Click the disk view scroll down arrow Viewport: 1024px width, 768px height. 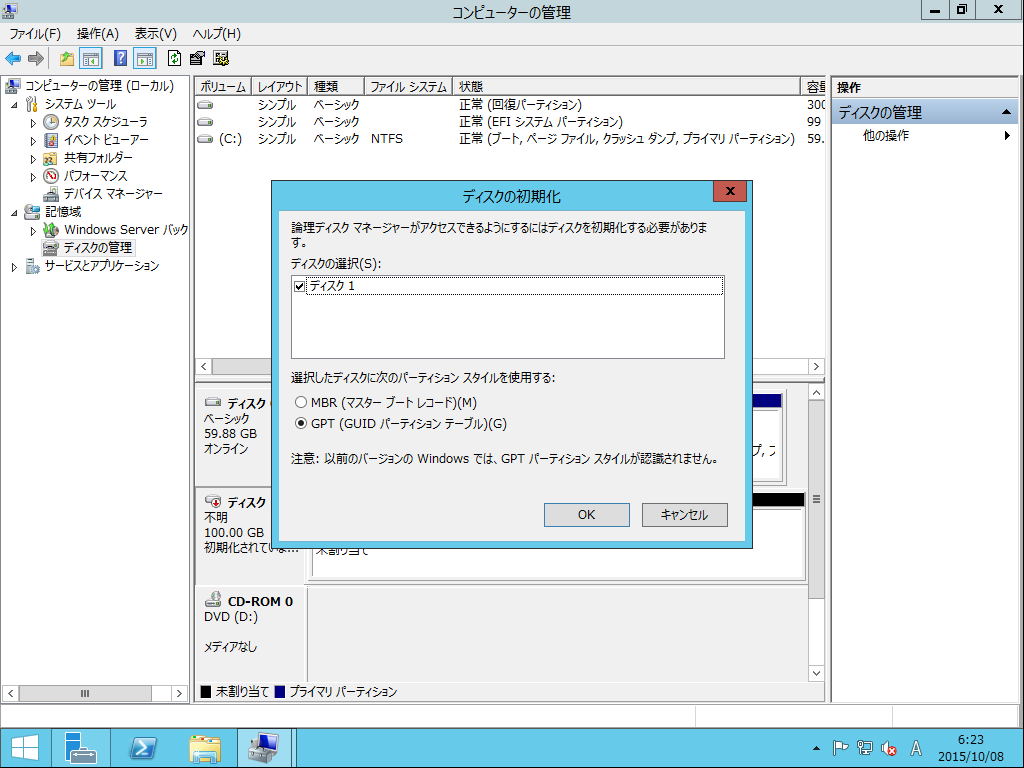coord(816,673)
